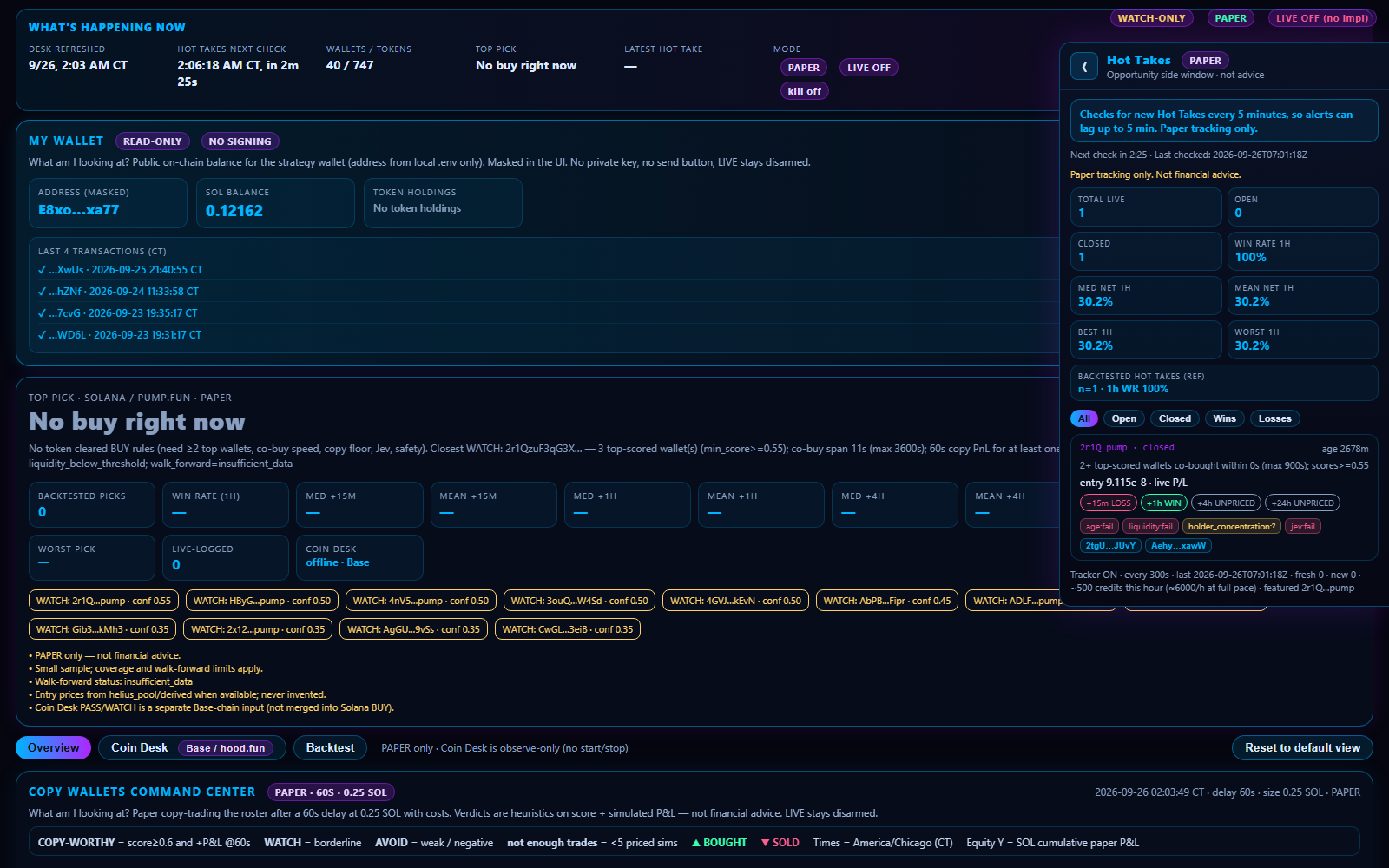Click the liquidity:fail check tag
Viewport: 1389px width, 868px height.
(1150, 527)
